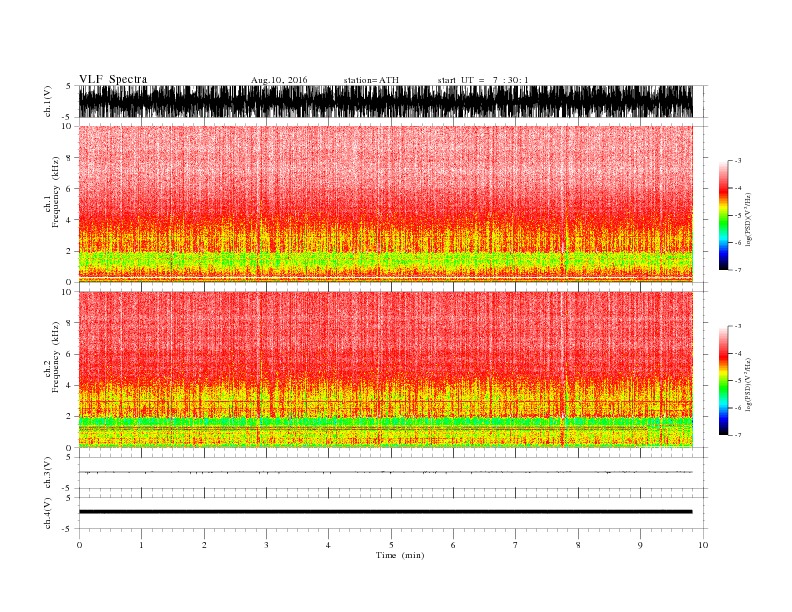The image size is (792, 612).
Task: Click inside the ch.1 spectrogram panel
Action: coord(385,204)
